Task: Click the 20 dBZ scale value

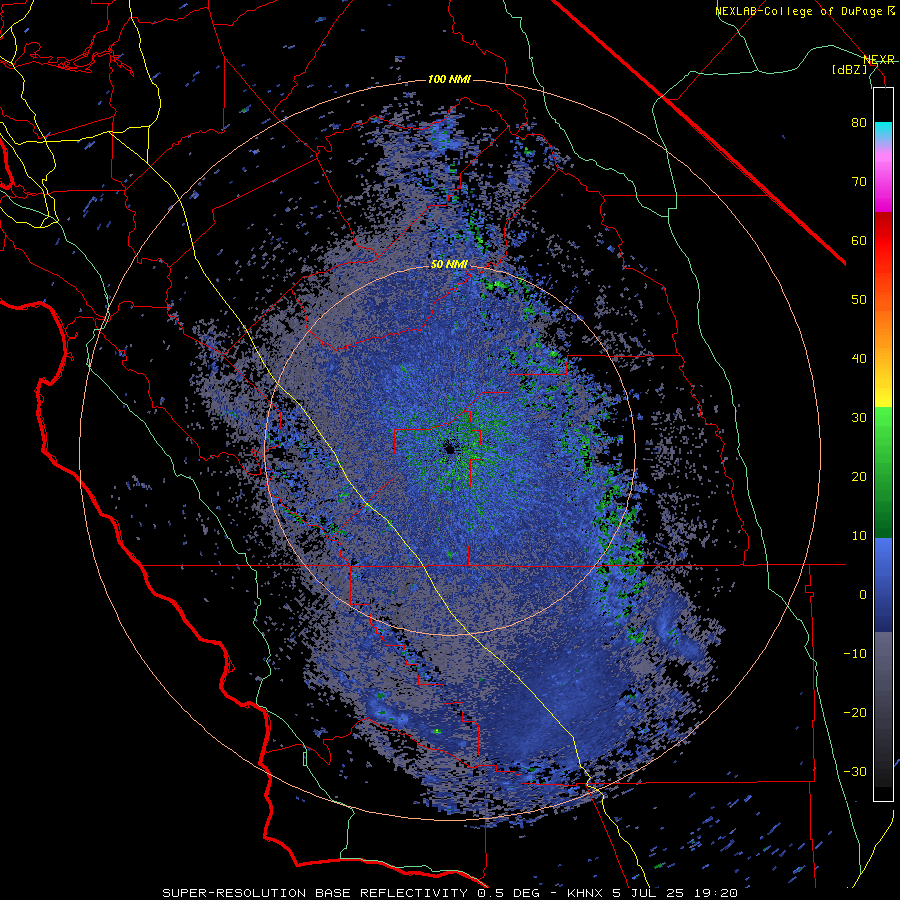Action: [x=859, y=477]
